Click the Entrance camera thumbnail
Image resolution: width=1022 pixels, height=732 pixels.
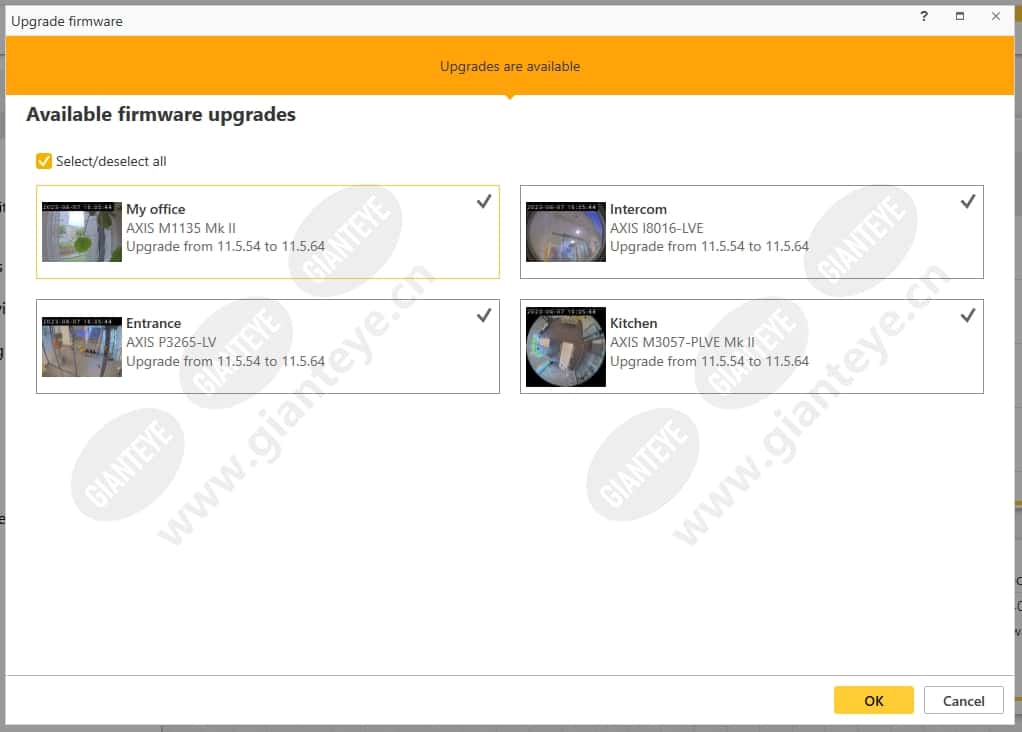pyautogui.click(x=81, y=347)
